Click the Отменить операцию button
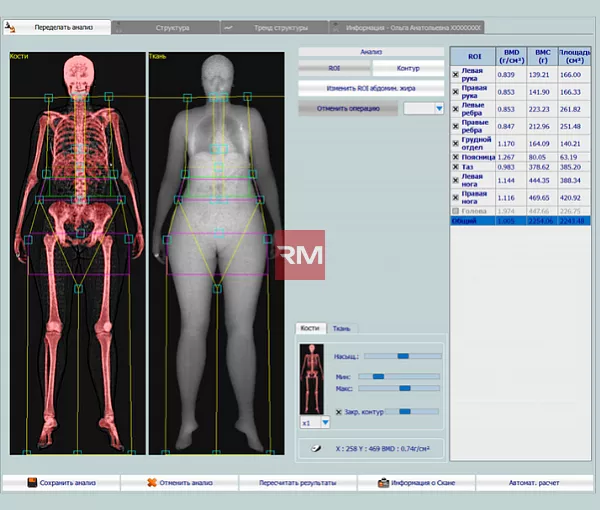The height and width of the screenshot is (510, 600). tap(348, 109)
